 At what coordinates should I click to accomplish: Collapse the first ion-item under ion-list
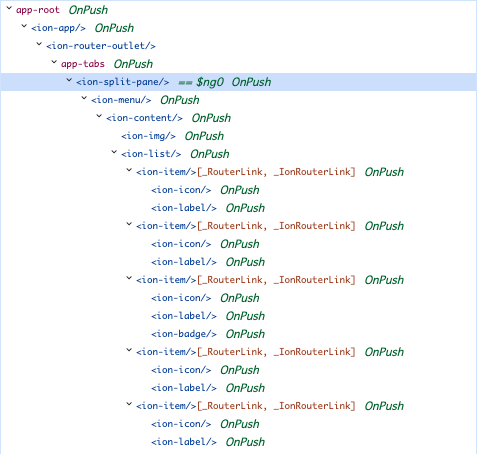tap(129, 170)
